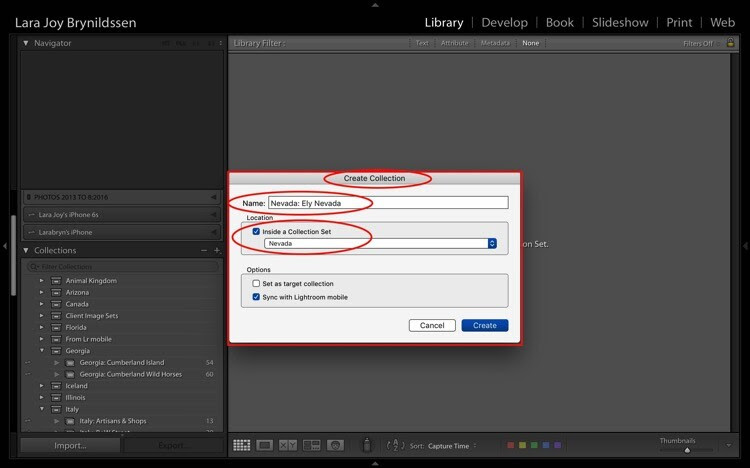
Task: Show top panel with top edge arrow
Action: 375,5
